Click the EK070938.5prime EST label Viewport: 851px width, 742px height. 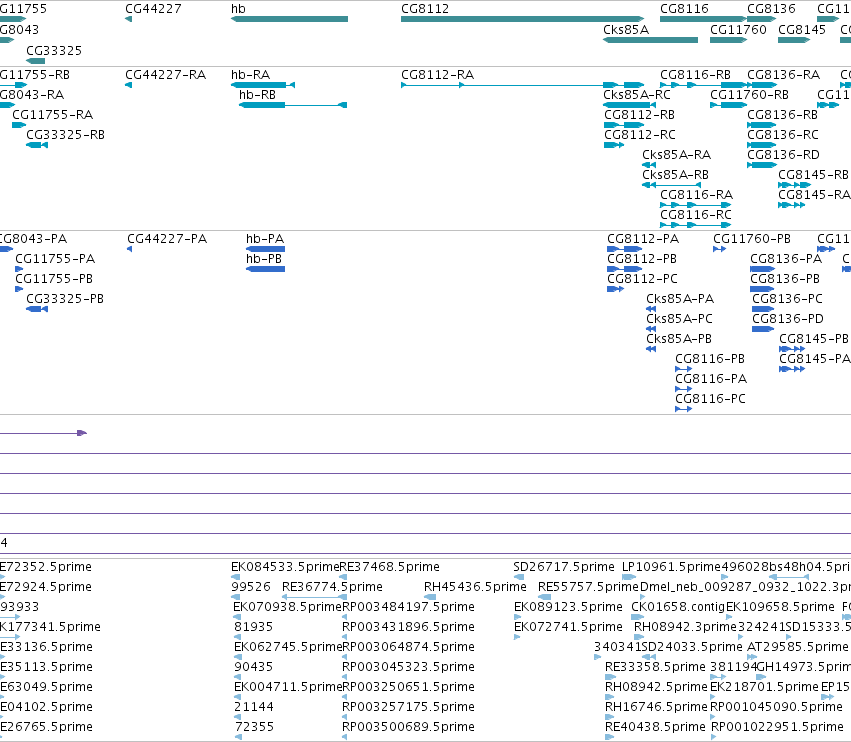coord(288,607)
